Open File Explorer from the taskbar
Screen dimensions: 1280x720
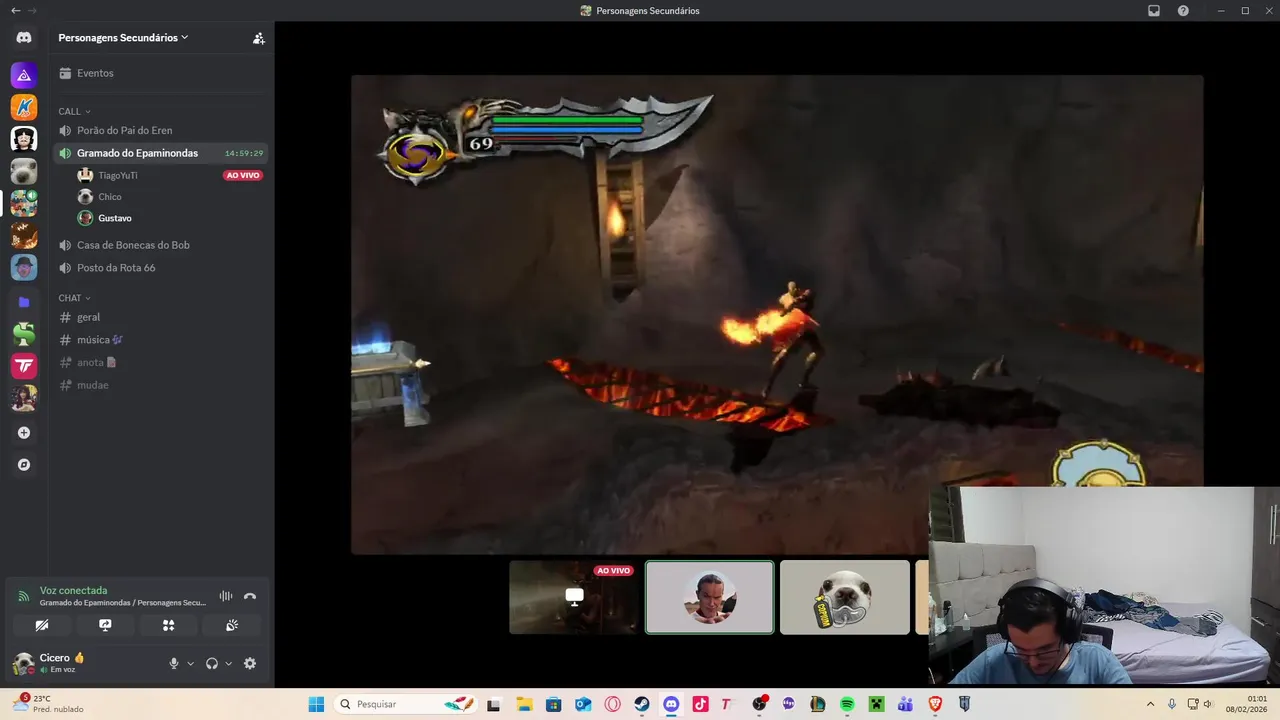(x=524, y=704)
